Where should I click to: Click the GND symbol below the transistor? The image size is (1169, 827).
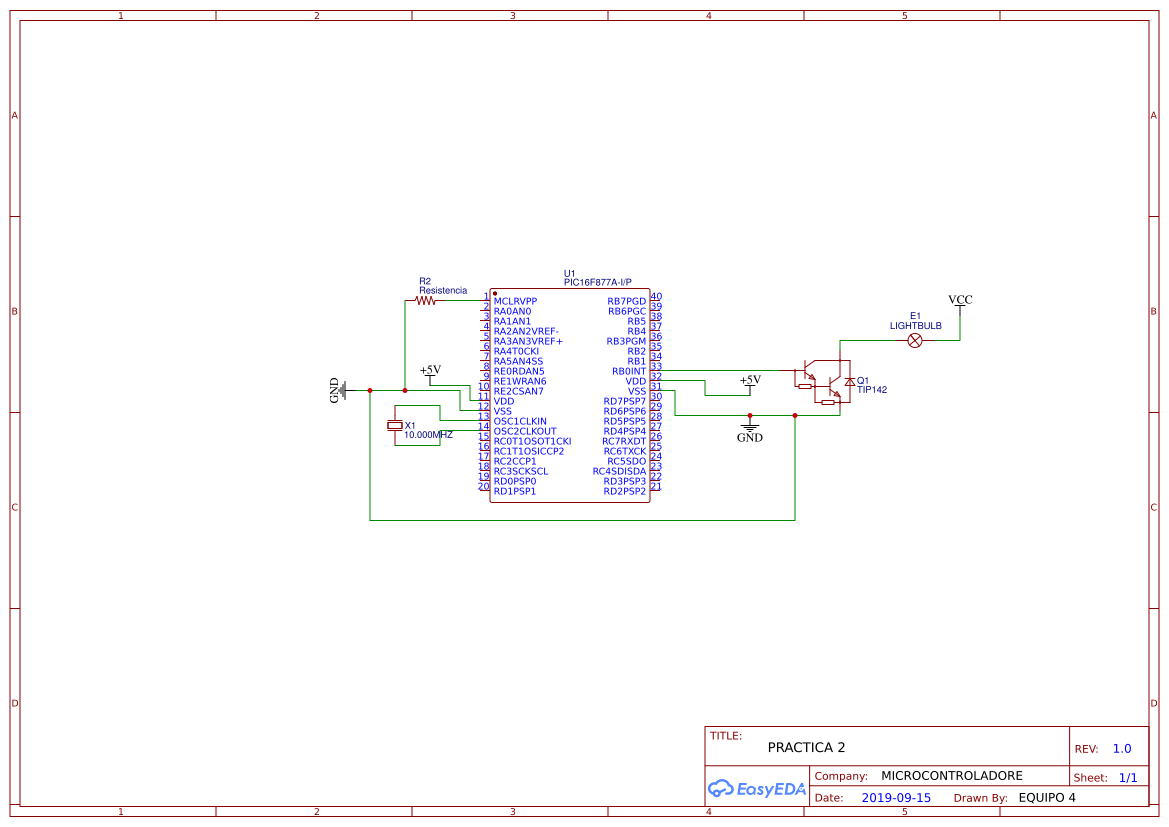pos(750,430)
